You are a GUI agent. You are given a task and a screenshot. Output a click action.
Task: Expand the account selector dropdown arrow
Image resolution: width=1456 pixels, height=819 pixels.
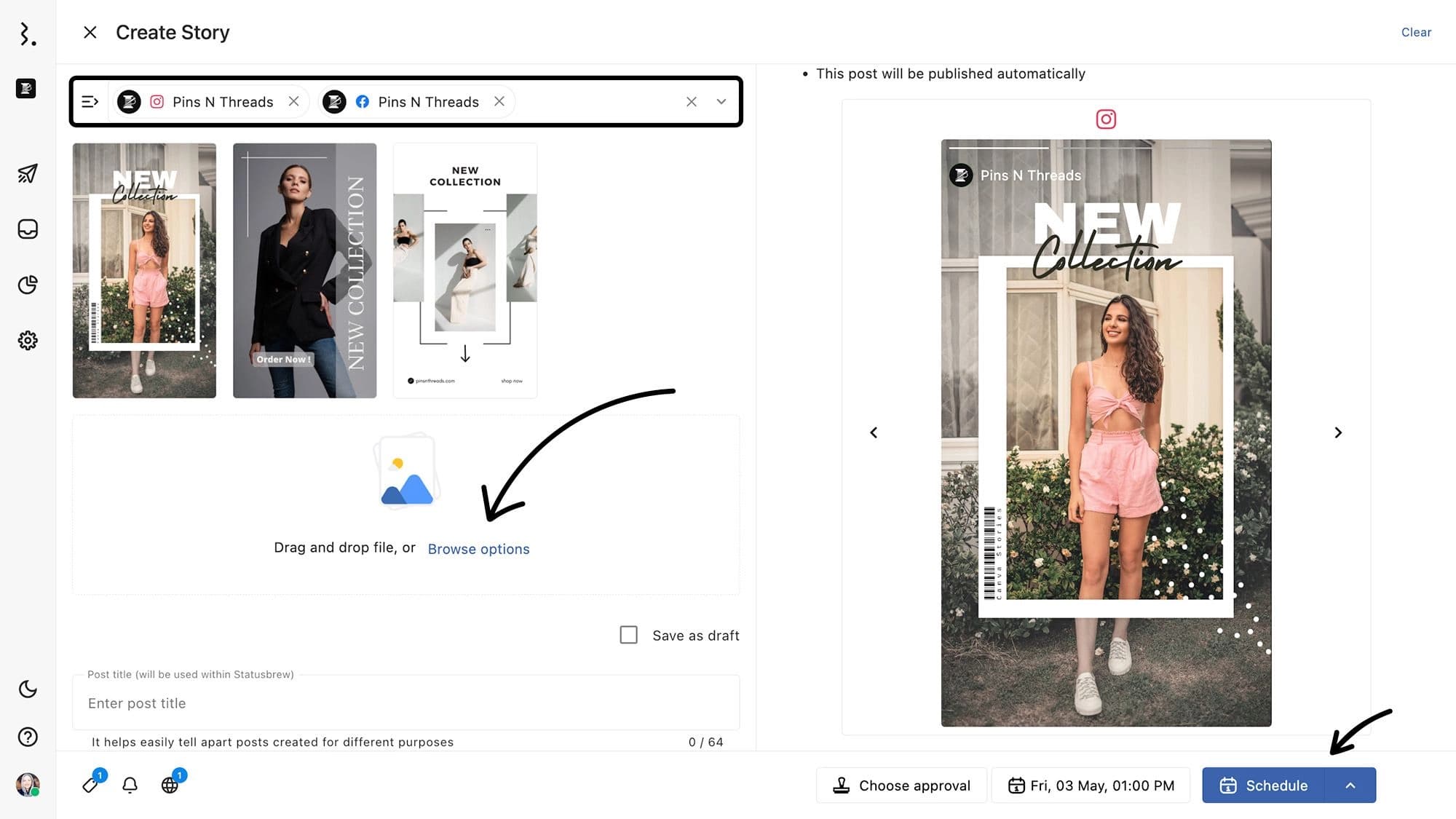pos(720,101)
